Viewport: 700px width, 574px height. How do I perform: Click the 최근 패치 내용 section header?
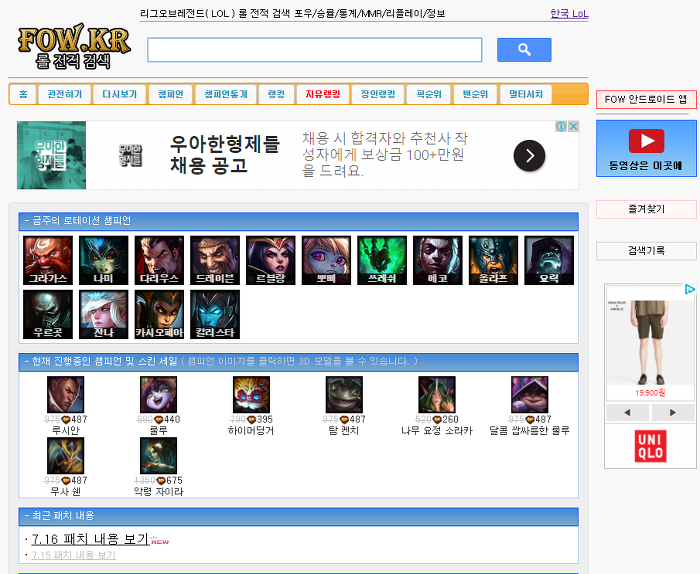pos(298,516)
